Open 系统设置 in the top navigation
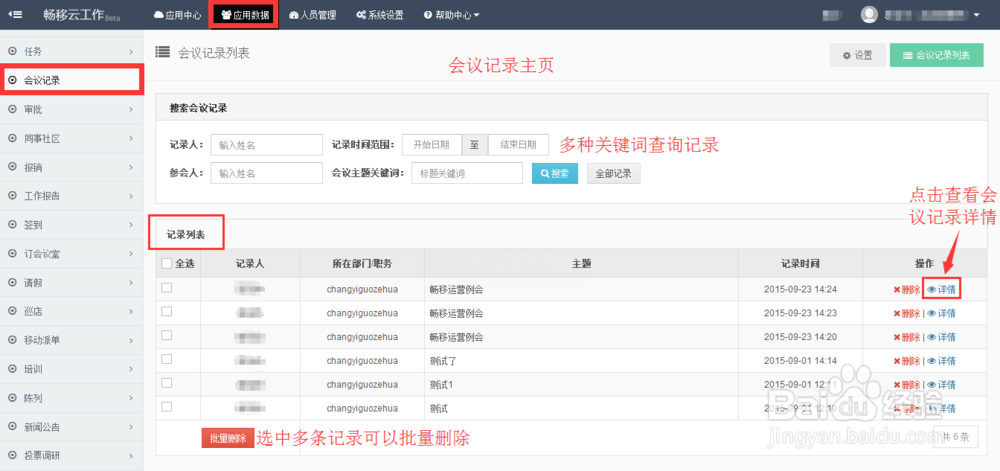 (380, 15)
